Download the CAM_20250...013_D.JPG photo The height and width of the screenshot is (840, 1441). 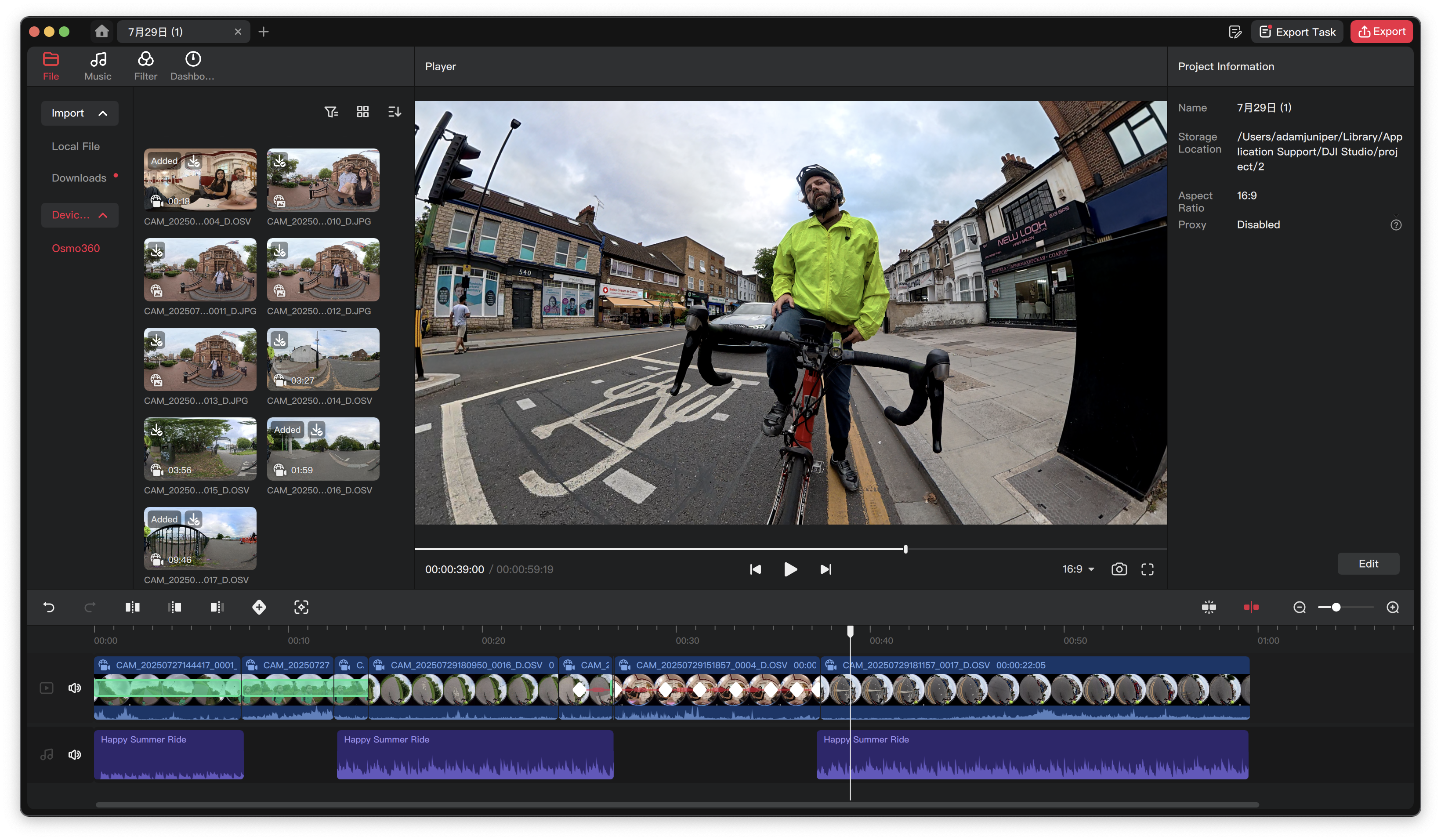coord(157,340)
